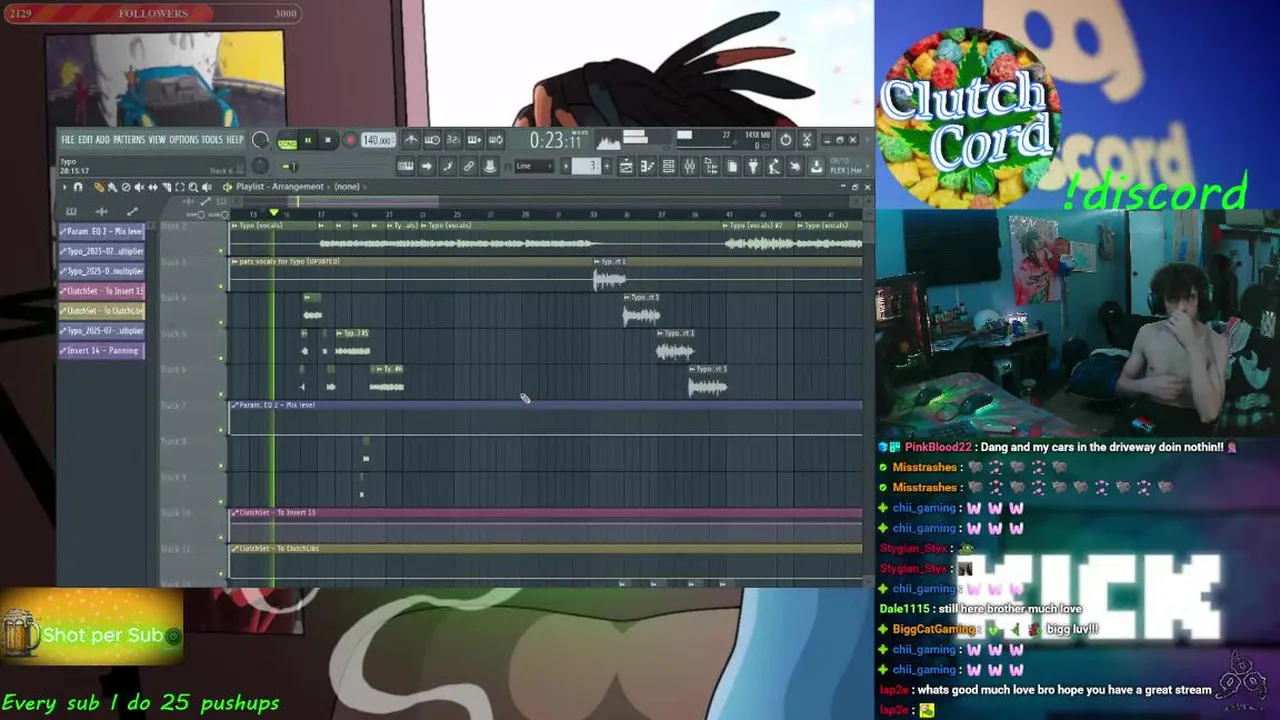This screenshot has height=720, width=1280.
Task: Select ClutchSet - To ClutchLibs in picker
Action: tap(101, 311)
